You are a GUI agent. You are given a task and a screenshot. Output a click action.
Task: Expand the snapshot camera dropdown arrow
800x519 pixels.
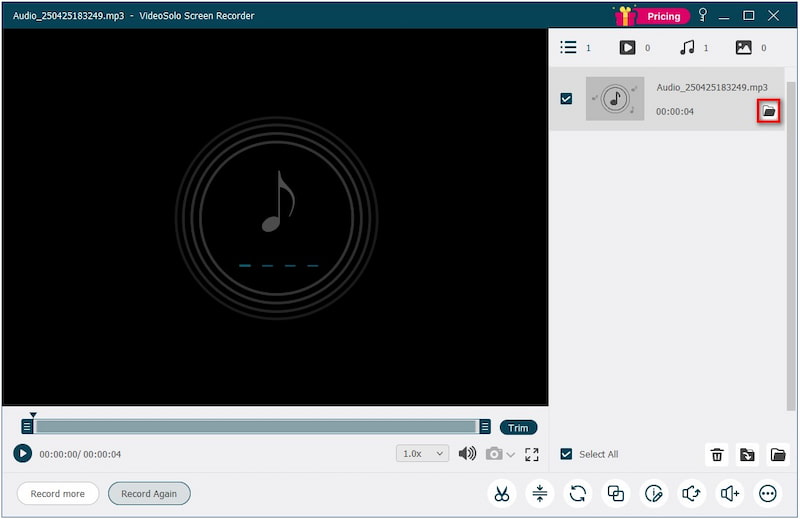click(x=511, y=455)
